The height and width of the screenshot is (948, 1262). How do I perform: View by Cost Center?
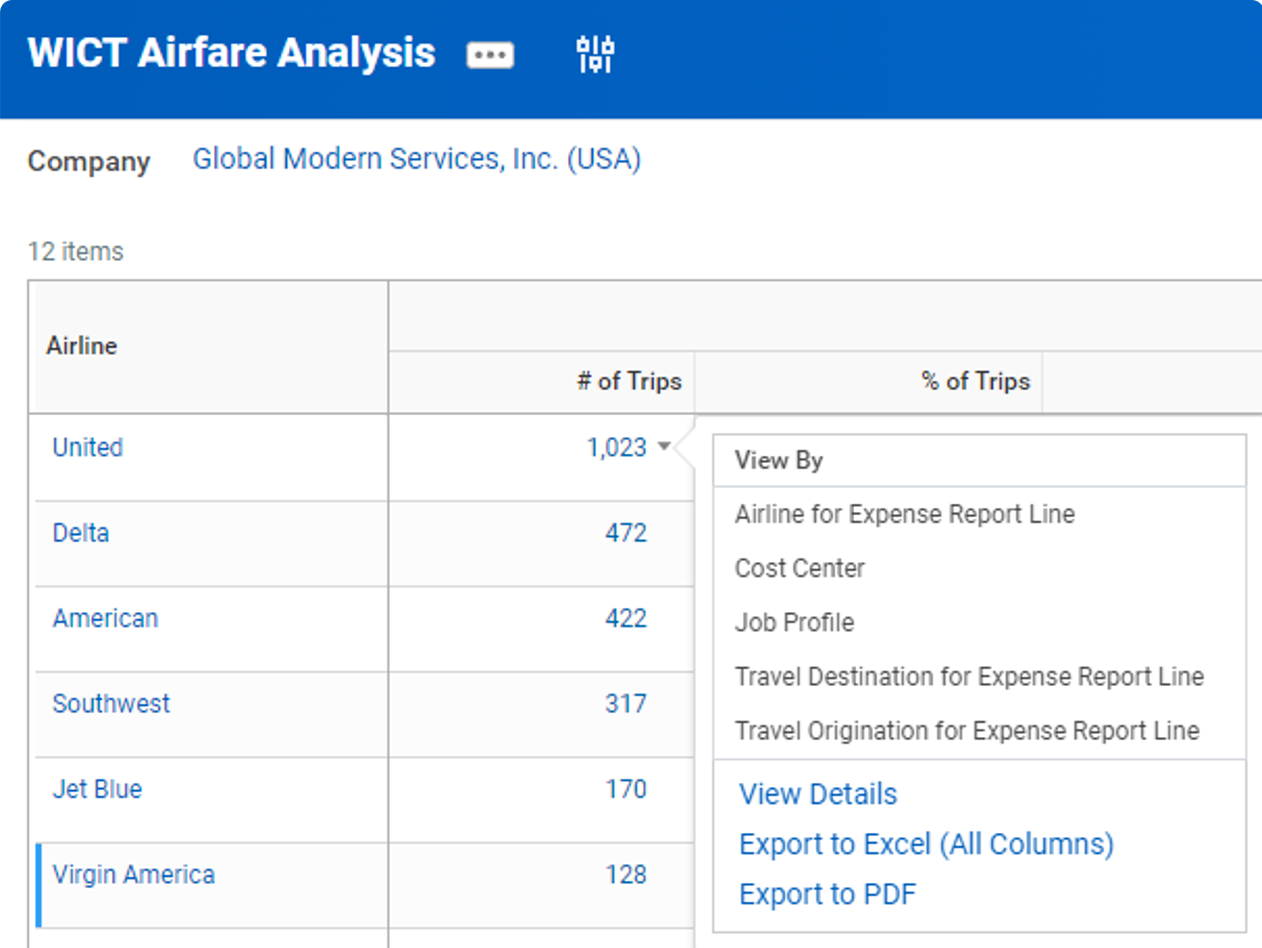coord(800,568)
